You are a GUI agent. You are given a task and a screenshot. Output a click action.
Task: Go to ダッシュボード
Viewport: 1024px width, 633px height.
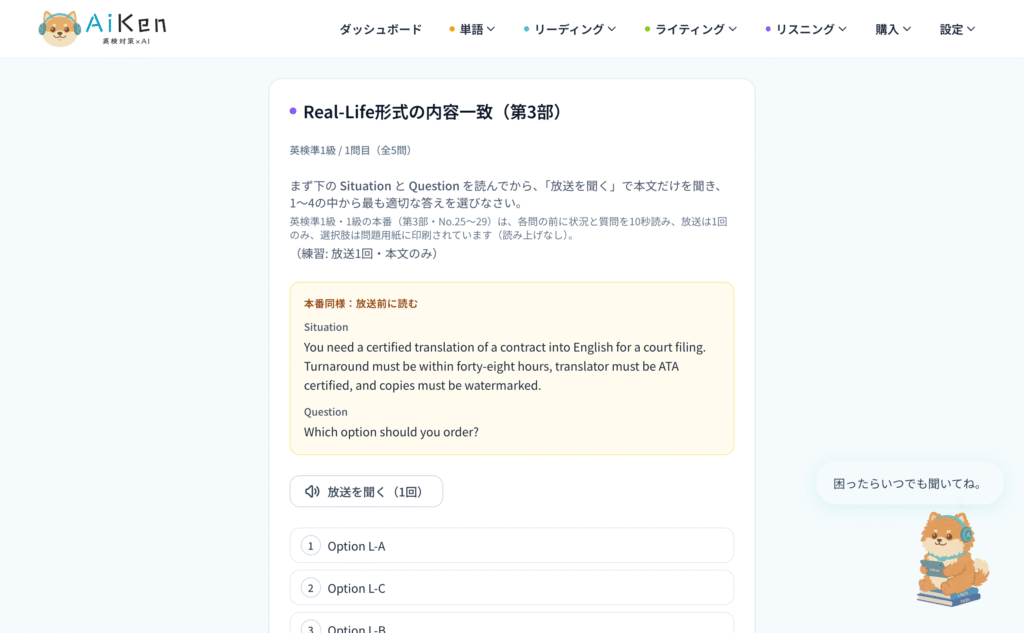tap(381, 29)
